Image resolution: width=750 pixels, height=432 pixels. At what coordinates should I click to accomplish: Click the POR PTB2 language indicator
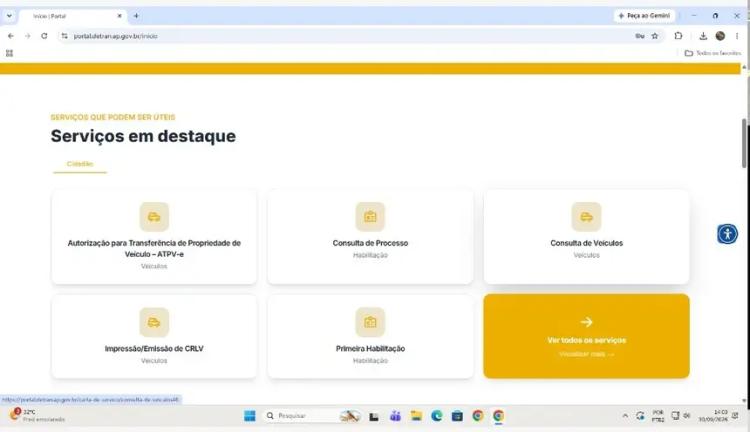tap(658, 416)
